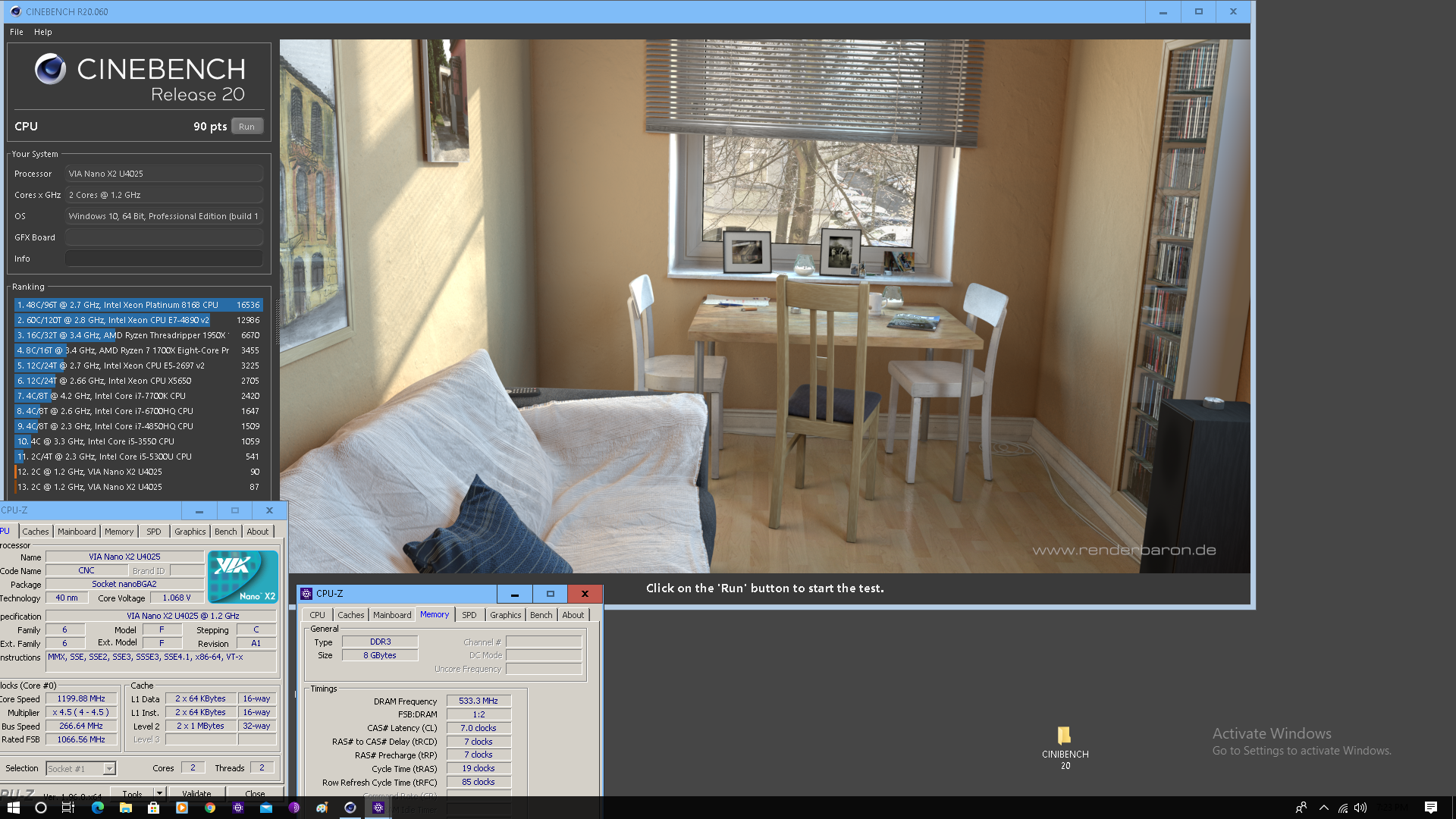Select ranking row 12 VIA Nano X2 scoring 90

tap(139, 472)
